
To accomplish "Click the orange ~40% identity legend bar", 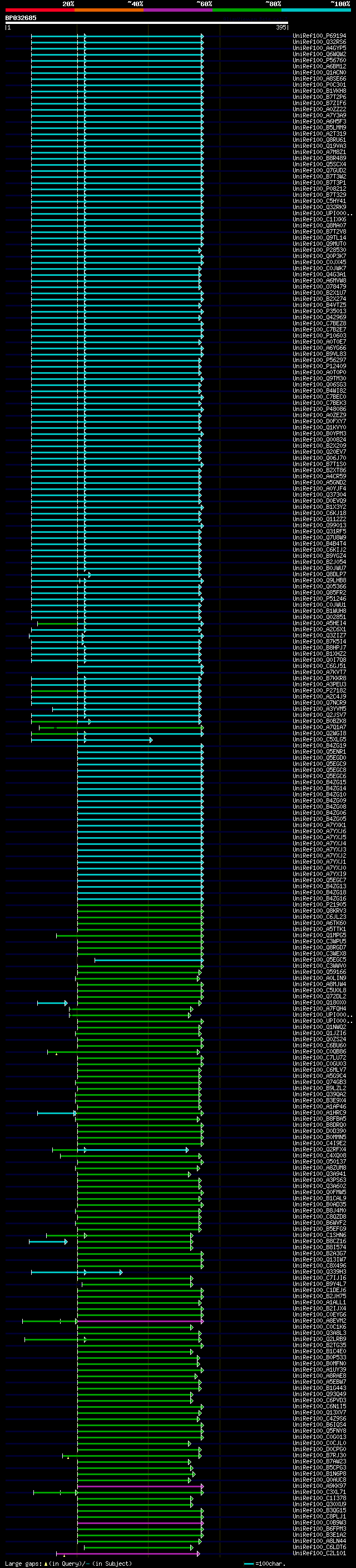I will pyautogui.click(x=109, y=10).
